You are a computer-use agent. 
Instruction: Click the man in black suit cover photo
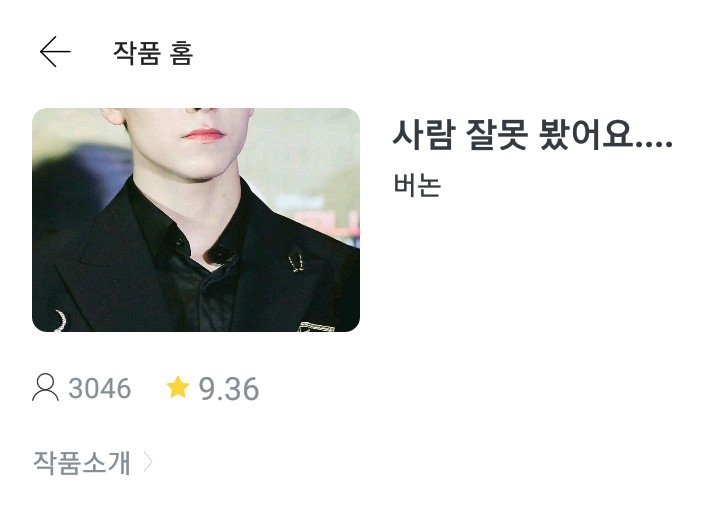coord(196,220)
